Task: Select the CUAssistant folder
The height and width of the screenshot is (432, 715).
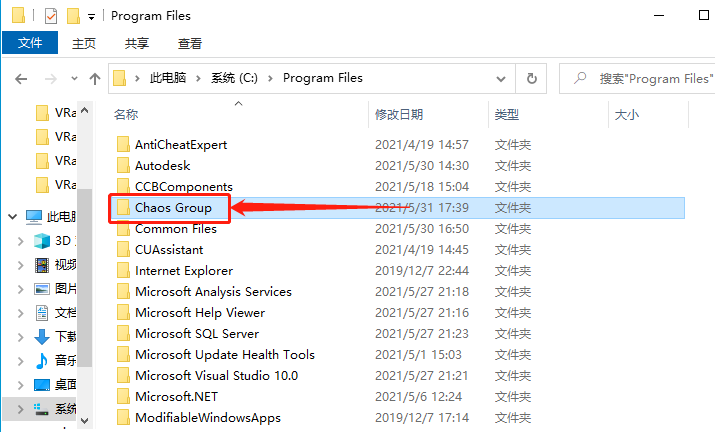Action: [169, 250]
